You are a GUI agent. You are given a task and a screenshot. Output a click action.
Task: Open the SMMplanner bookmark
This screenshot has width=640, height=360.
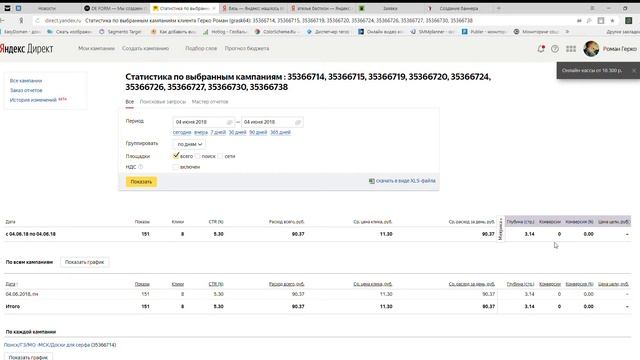tap(432, 31)
